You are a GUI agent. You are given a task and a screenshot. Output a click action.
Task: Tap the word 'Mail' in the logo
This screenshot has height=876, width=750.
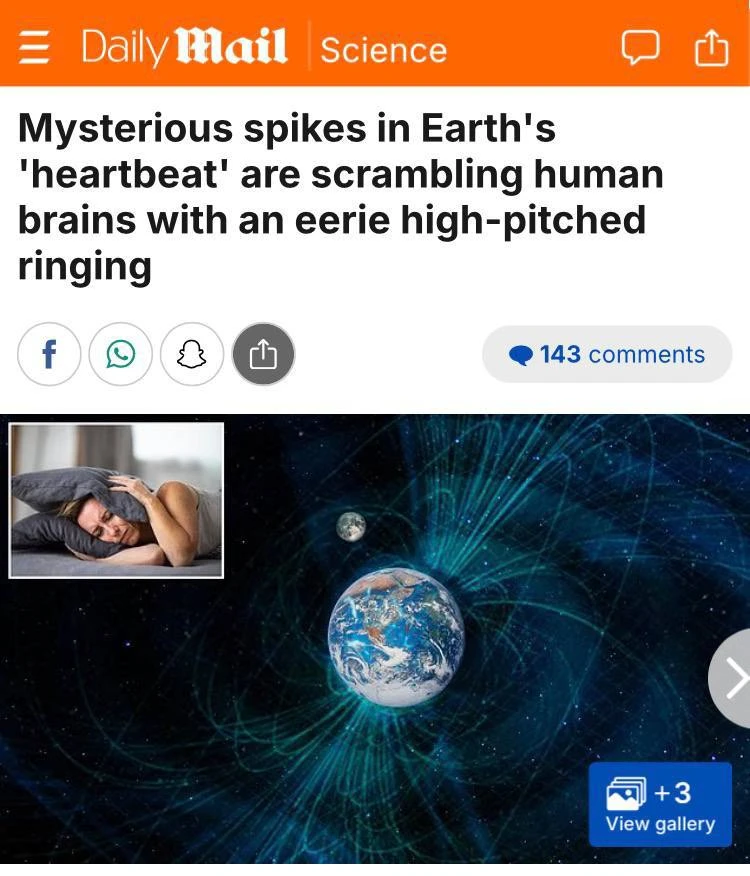(232, 46)
